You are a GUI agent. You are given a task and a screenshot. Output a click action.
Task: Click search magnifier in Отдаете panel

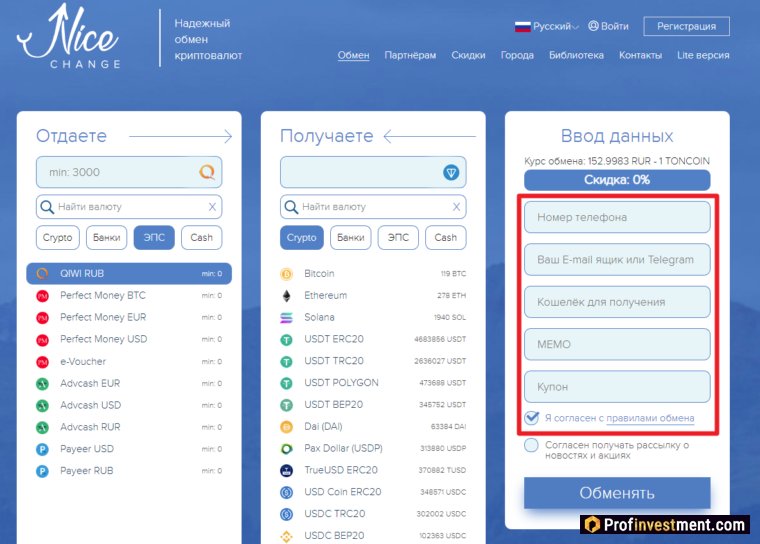[x=47, y=207]
